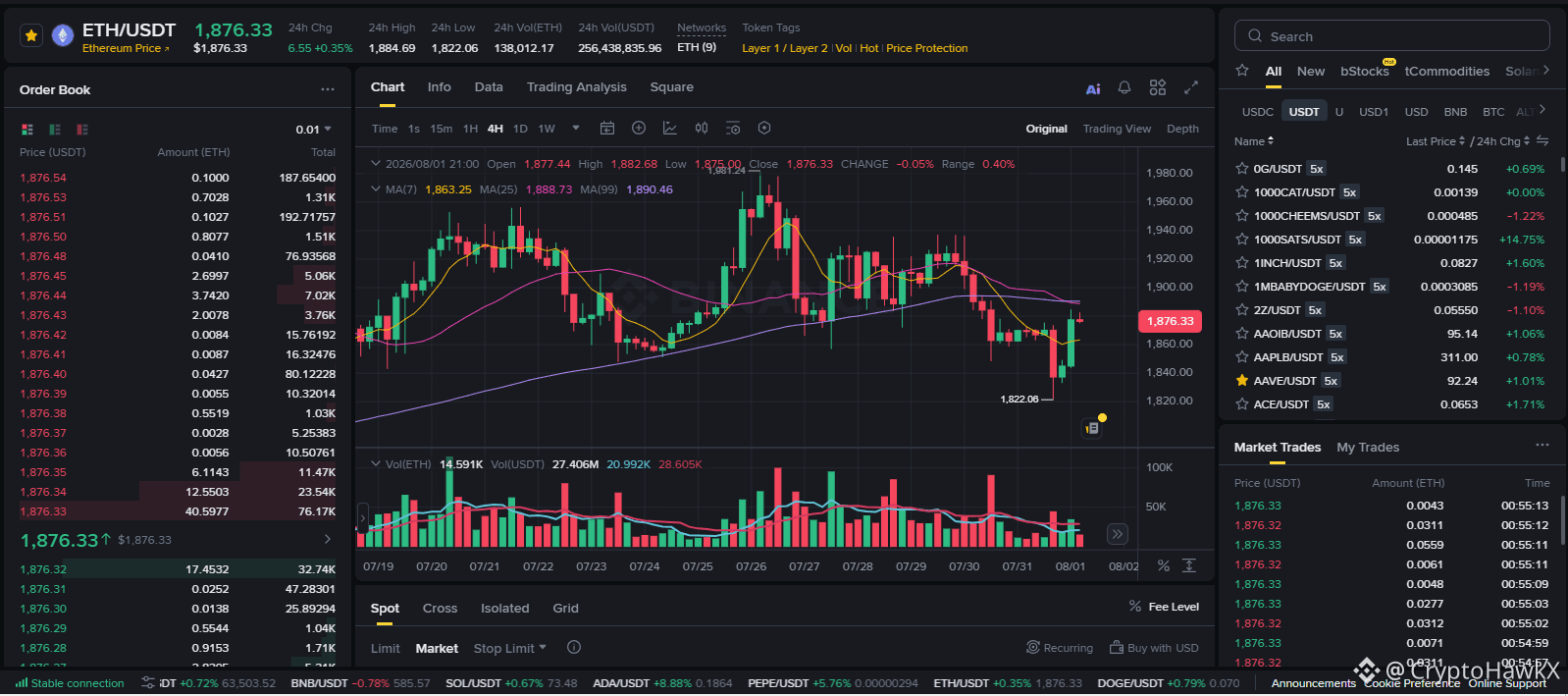Image resolution: width=1568 pixels, height=696 pixels.
Task: Open order book 0.01 precision dropdown
Action: tap(314, 130)
